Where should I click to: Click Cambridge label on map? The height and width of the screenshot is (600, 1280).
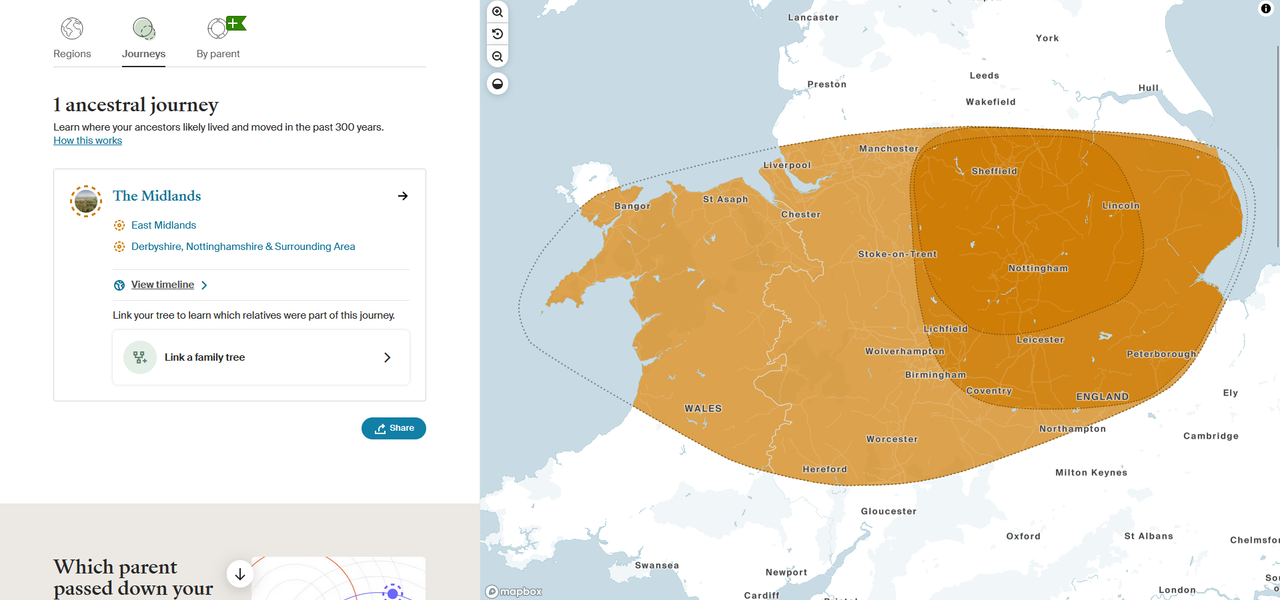pos(1211,436)
